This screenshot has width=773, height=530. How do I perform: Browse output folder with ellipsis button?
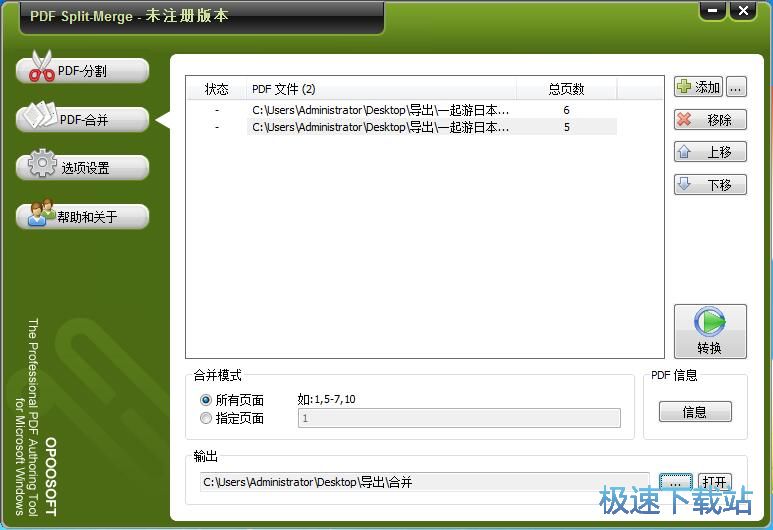pos(675,482)
